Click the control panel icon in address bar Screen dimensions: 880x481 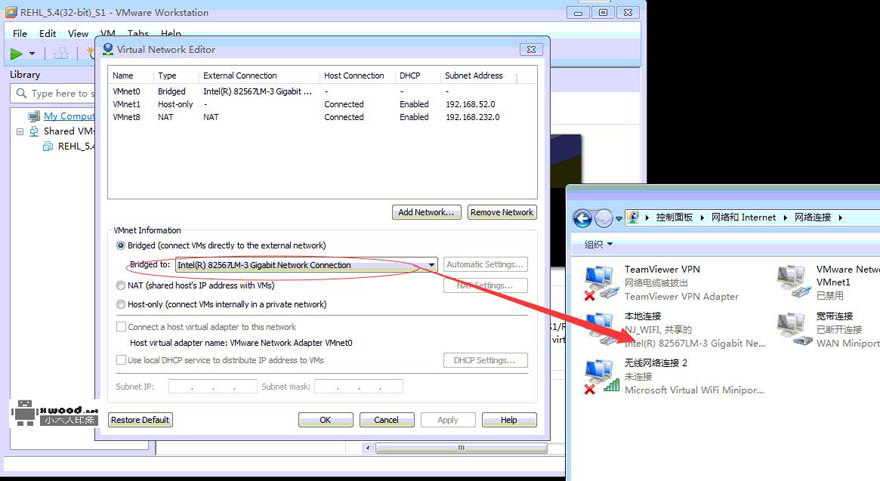coord(633,217)
